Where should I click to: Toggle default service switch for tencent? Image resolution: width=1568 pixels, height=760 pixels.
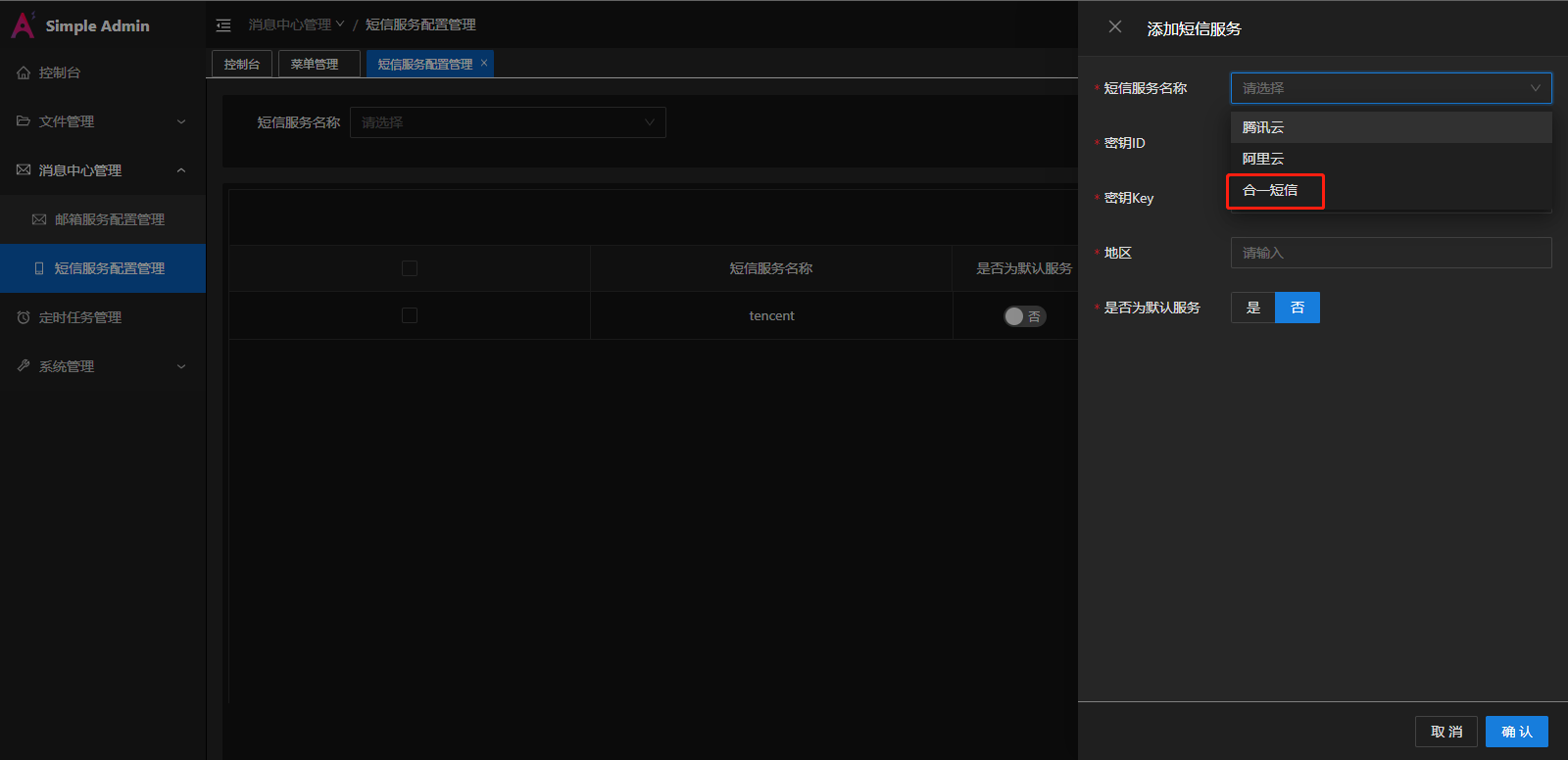click(x=1025, y=316)
